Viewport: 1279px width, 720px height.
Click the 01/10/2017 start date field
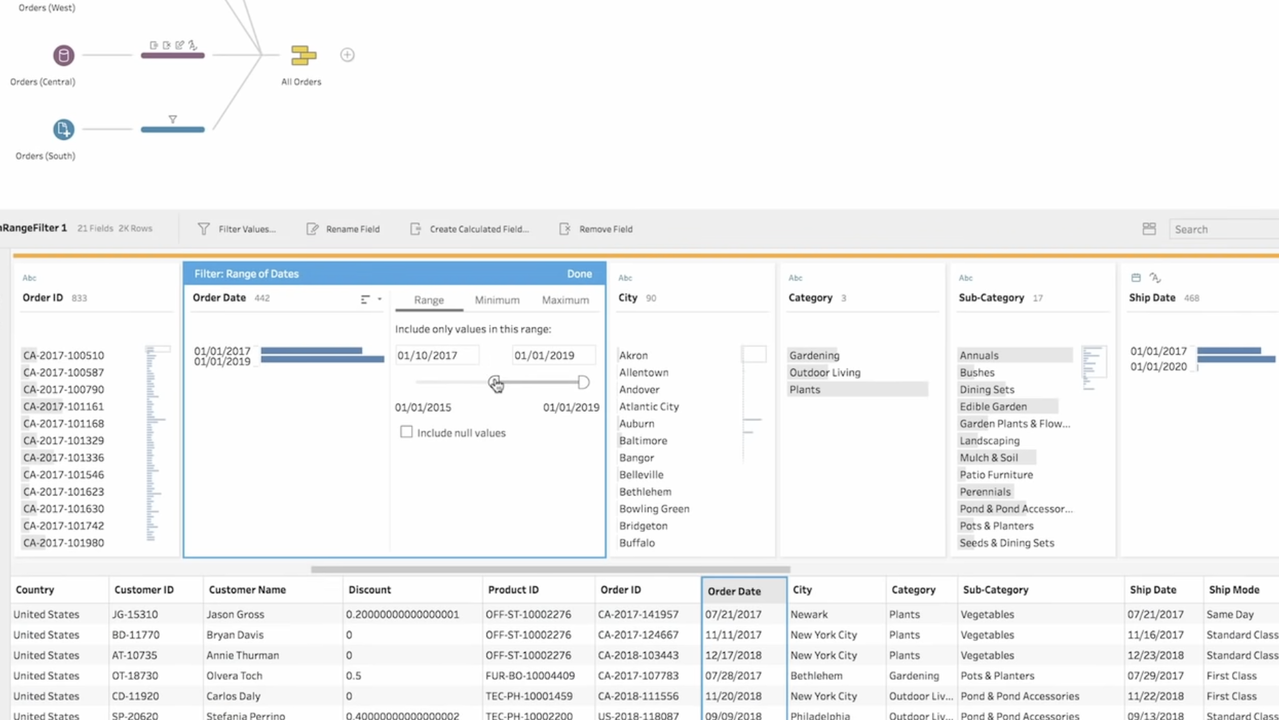coord(436,355)
